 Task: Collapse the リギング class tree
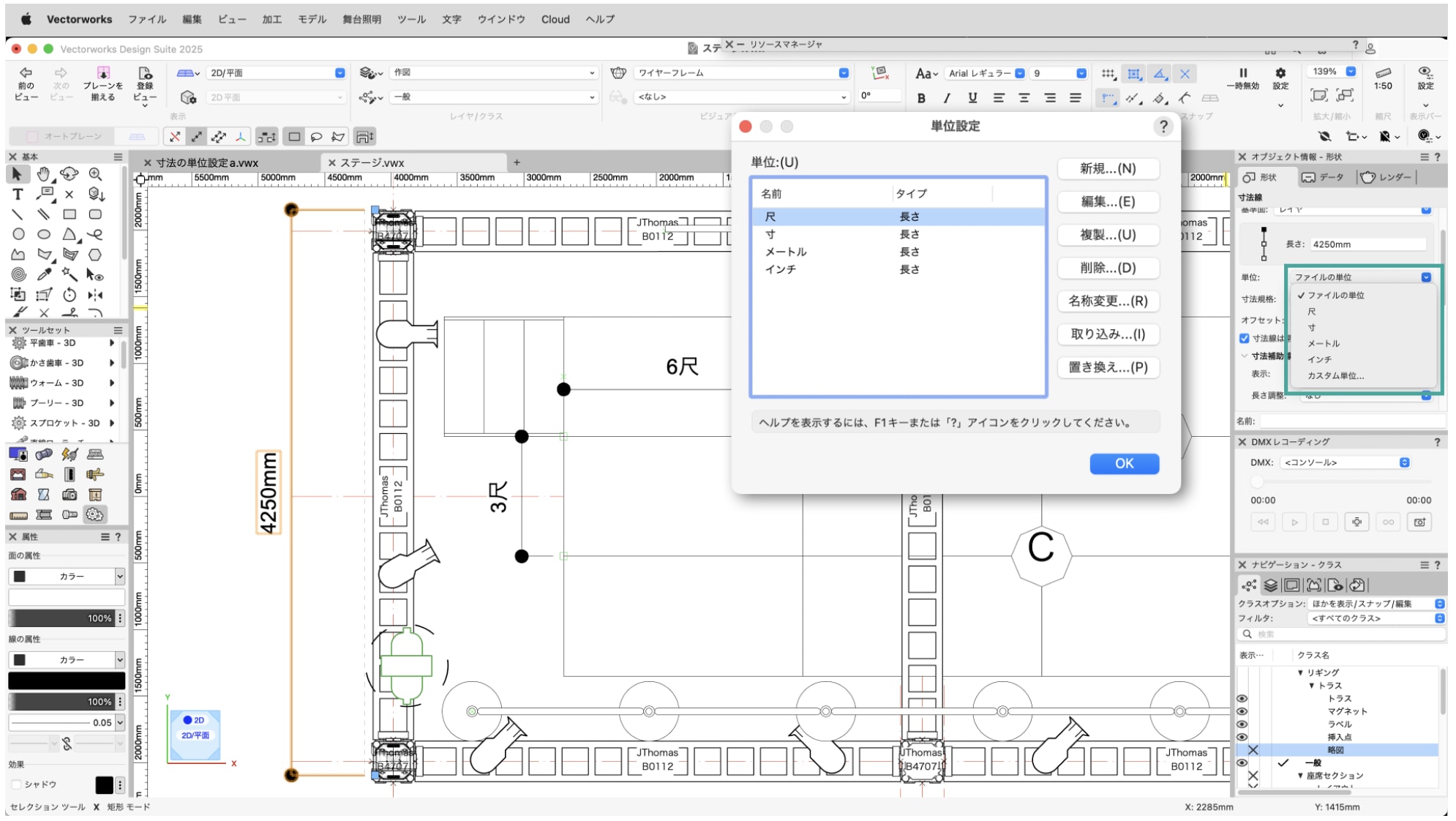pos(1300,672)
